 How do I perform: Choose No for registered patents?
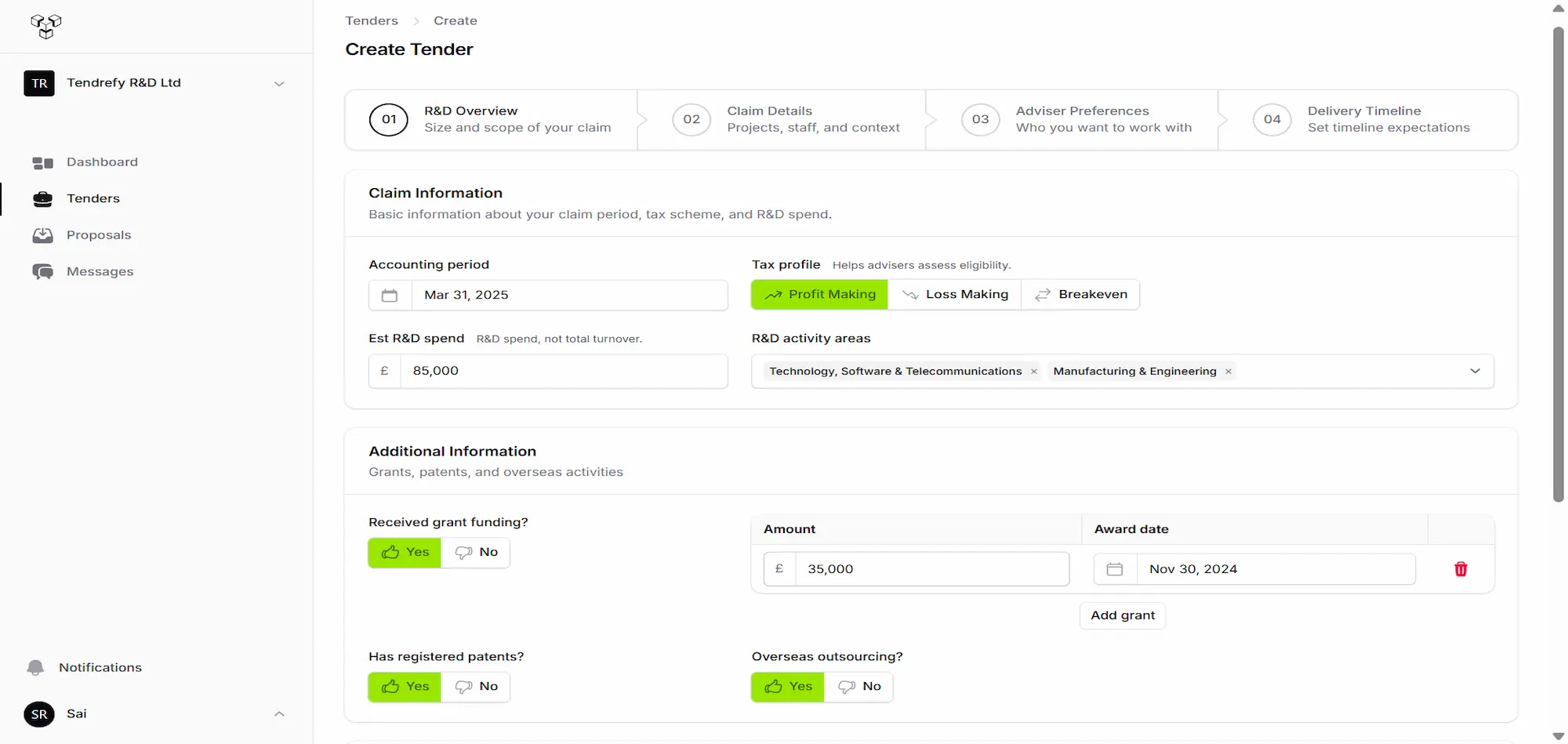click(x=476, y=687)
